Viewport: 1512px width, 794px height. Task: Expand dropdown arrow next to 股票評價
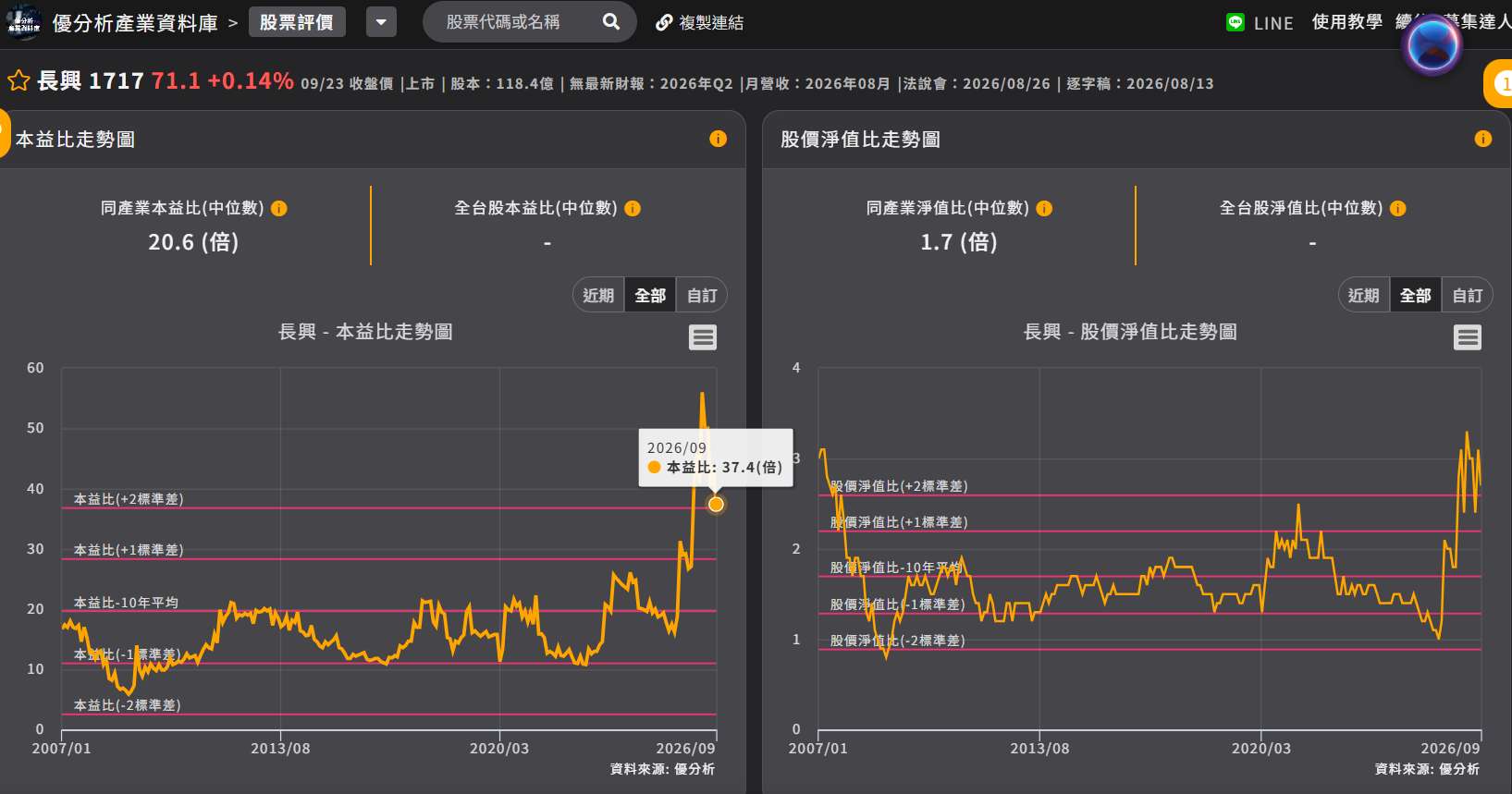381,22
